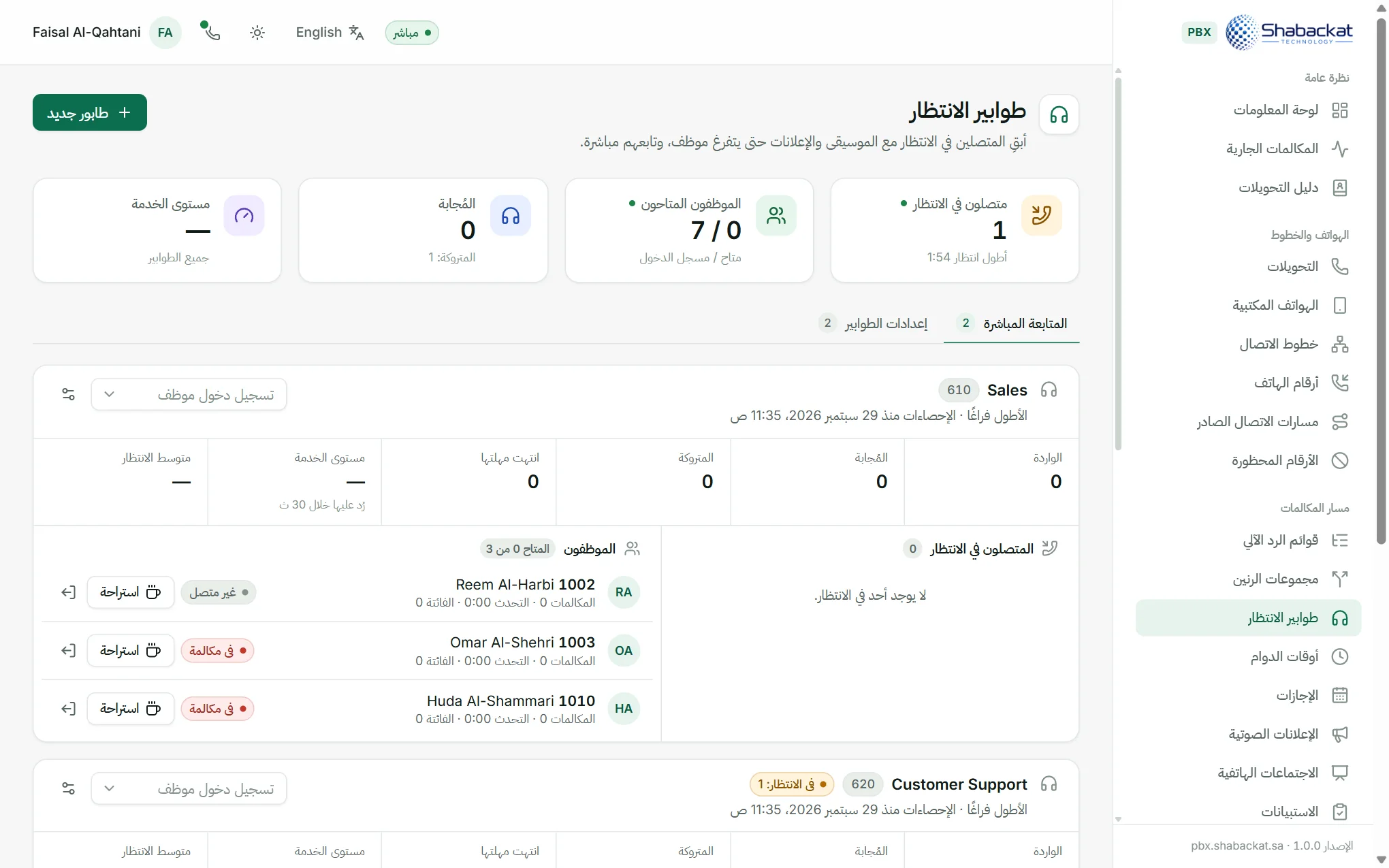Viewport: 1389px width, 868px height.
Task: Click Reem Al-Harbi RA avatar
Action: tap(624, 592)
